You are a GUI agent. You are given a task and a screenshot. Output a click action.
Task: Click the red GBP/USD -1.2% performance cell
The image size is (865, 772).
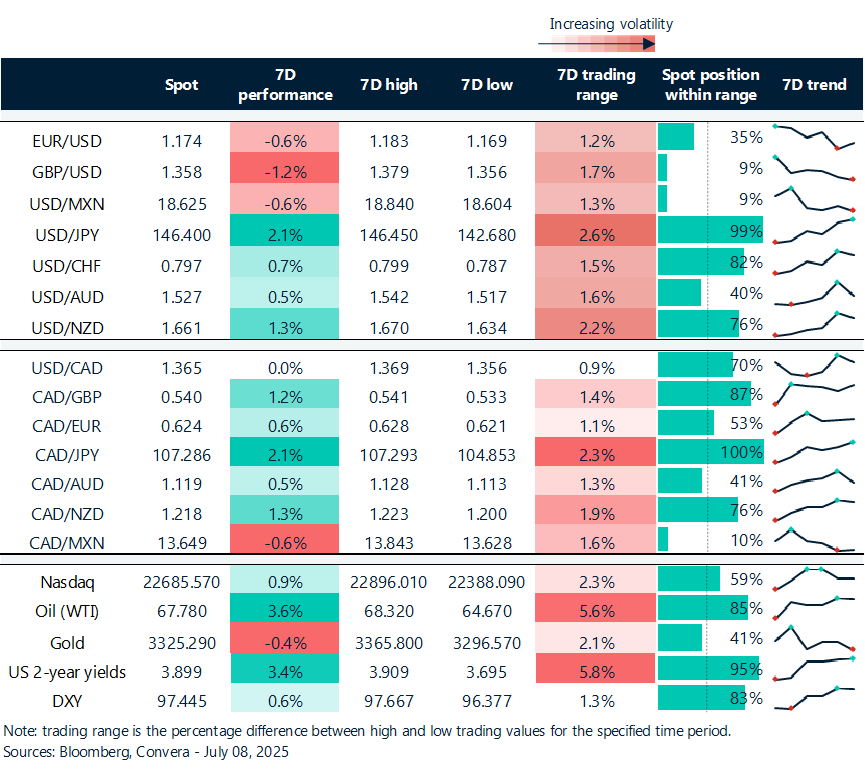click(284, 171)
